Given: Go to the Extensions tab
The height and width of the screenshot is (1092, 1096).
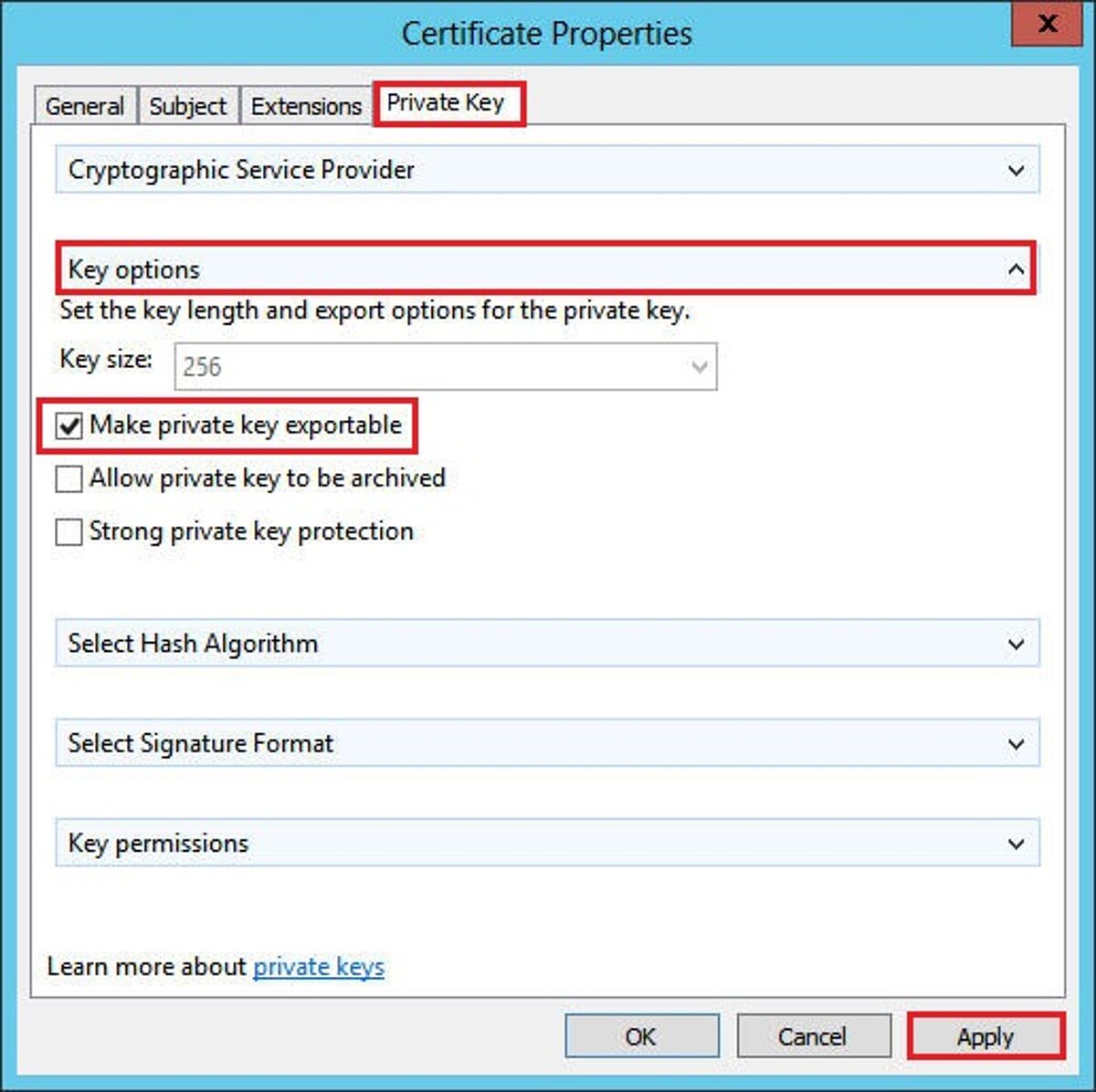Looking at the screenshot, I should [306, 106].
